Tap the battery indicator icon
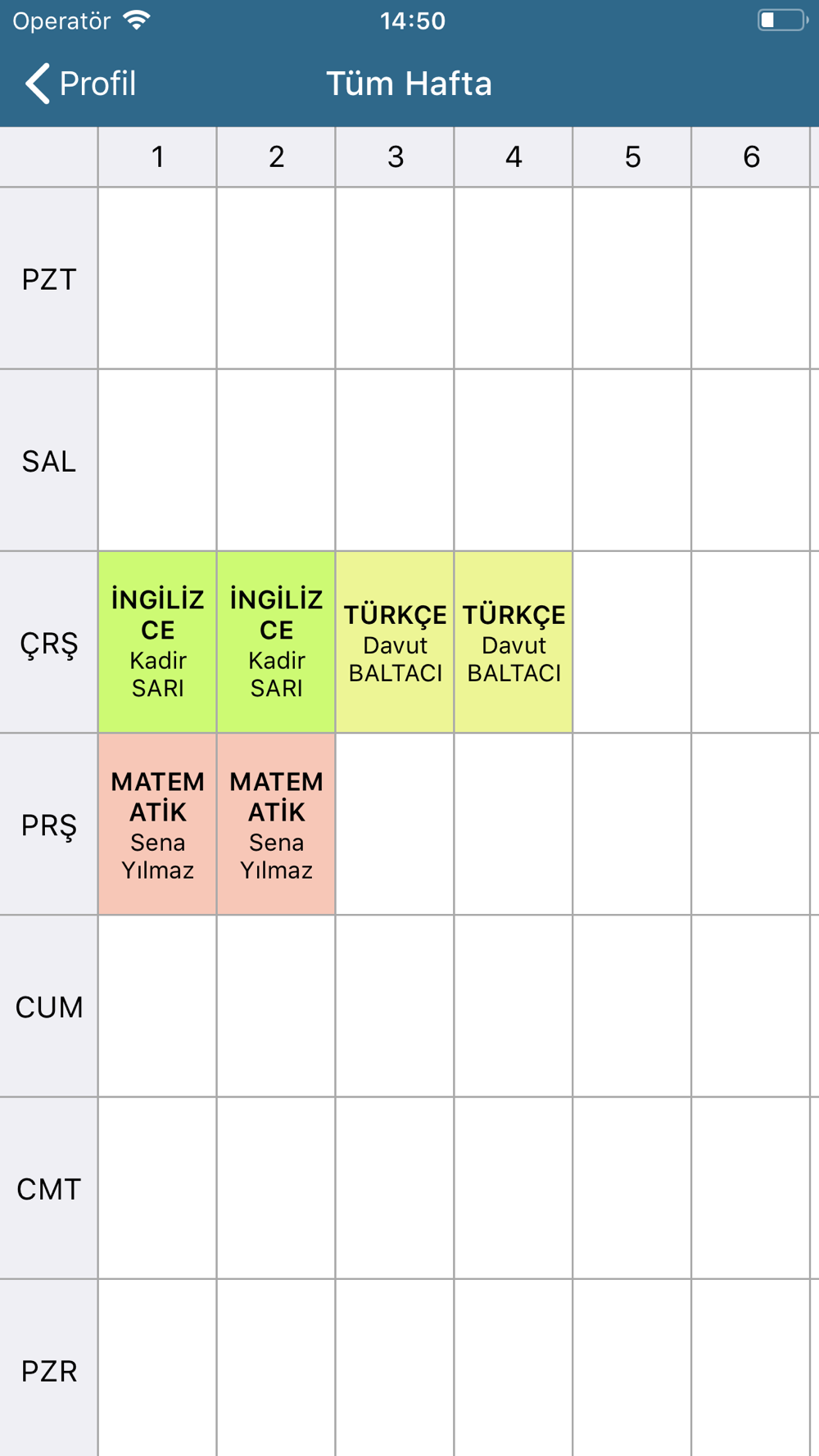This screenshot has height=1456, width=819. click(782, 20)
